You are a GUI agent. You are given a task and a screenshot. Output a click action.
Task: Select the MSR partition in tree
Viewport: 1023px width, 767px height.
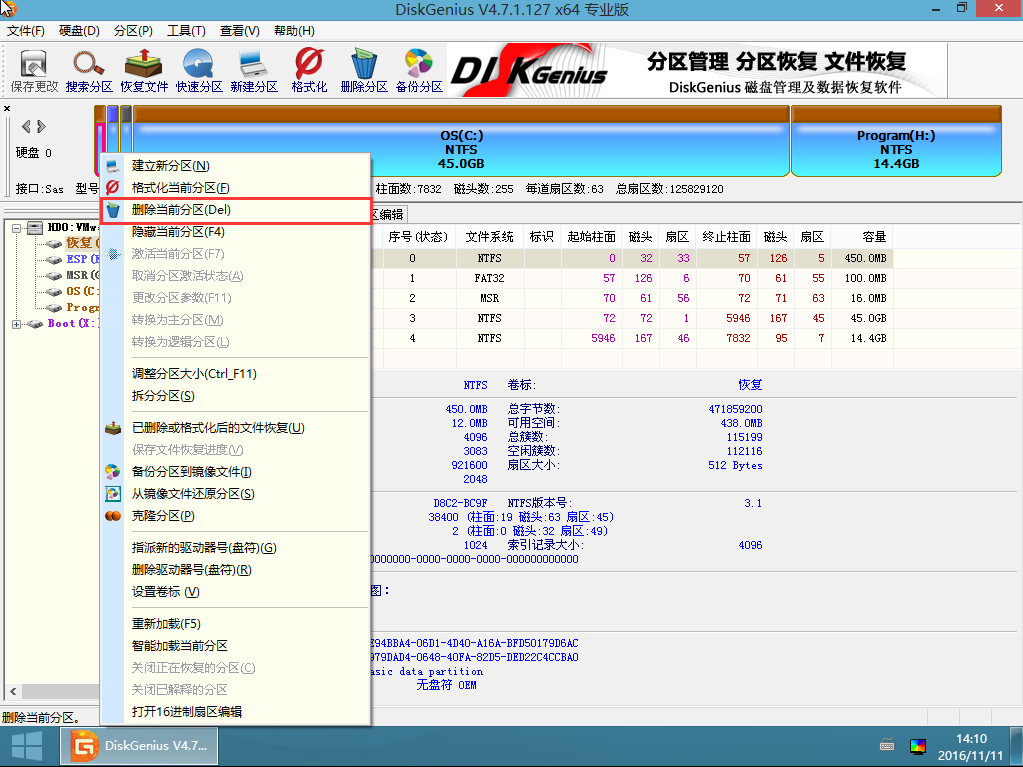(82, 275)
